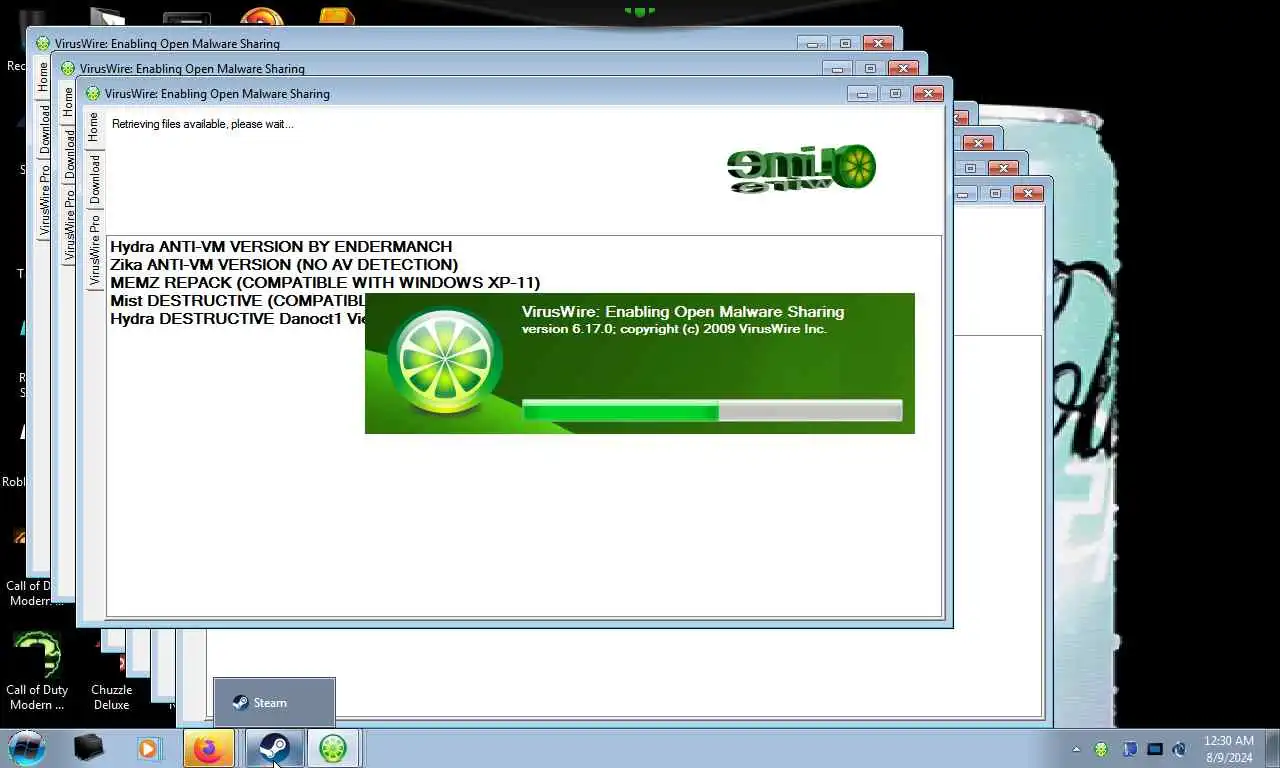Select the MEMZ REPACK list entry

325,283
